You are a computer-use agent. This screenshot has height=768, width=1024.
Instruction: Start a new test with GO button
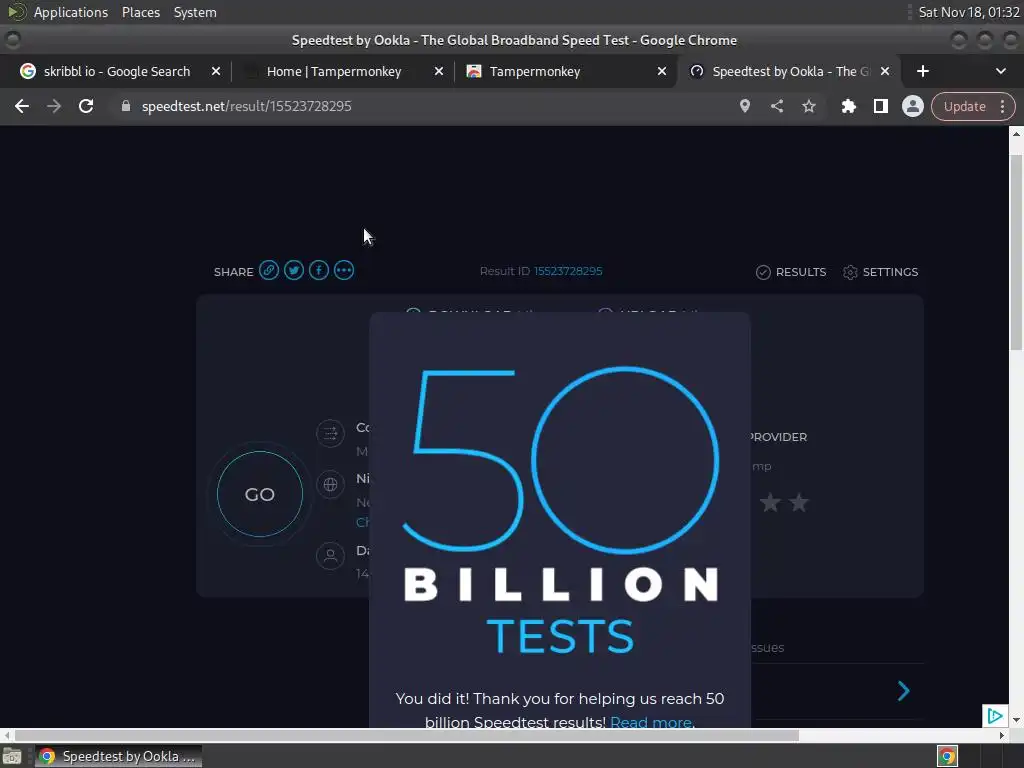(260, 494)
